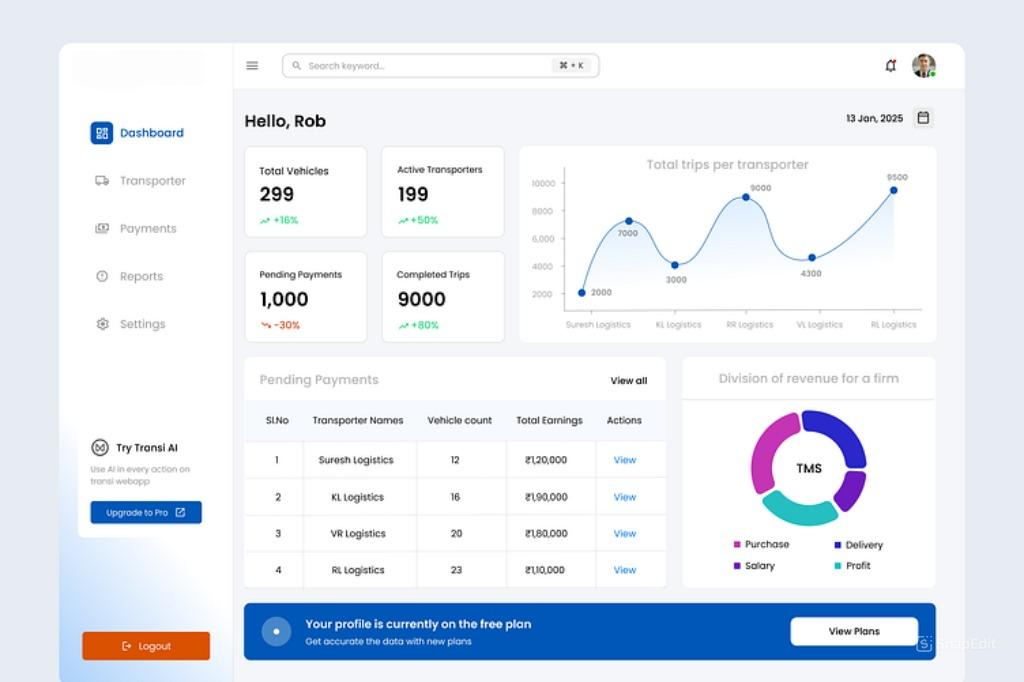1024x682 pixels.
Task: Click the hamburger menu icon
Action: (x=252, y=66)
